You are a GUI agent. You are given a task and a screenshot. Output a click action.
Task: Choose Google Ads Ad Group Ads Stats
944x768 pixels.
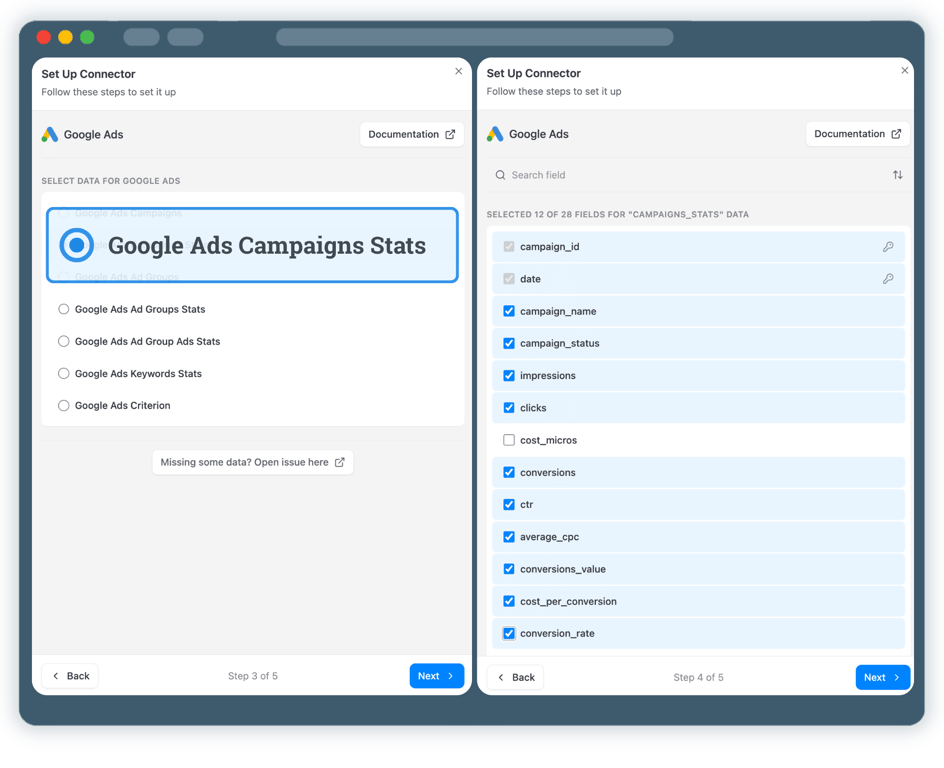[63, 341]
